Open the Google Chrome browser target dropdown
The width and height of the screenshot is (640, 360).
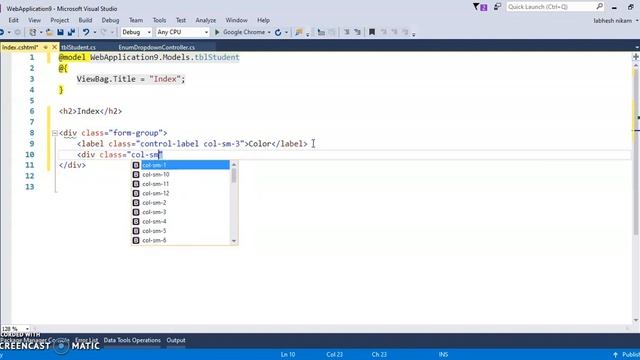[x=269, y=32]
